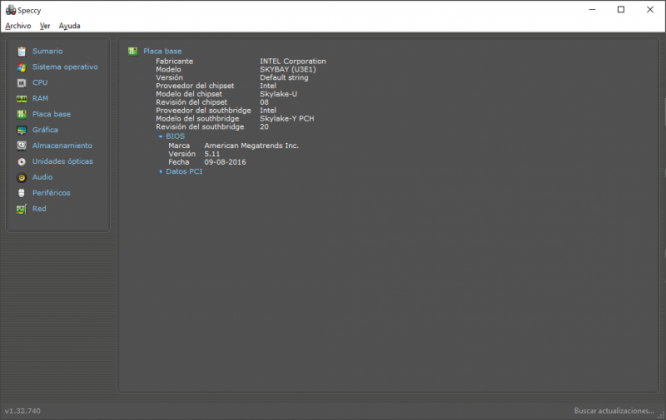
Task: Click the Modelo del southbridge label
Action: [197, 118]
